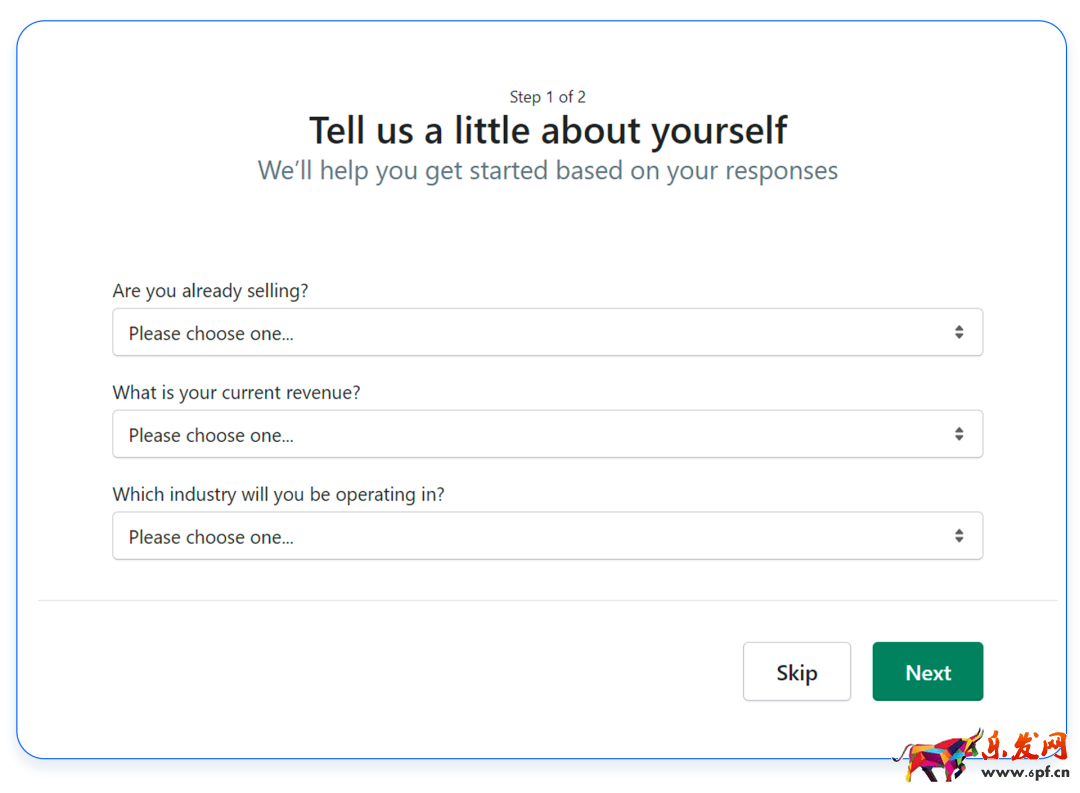Screen dimensions: 1080x793
Task: Click the "What is your current revenue?" label
Action: click(x=237, y=393)
